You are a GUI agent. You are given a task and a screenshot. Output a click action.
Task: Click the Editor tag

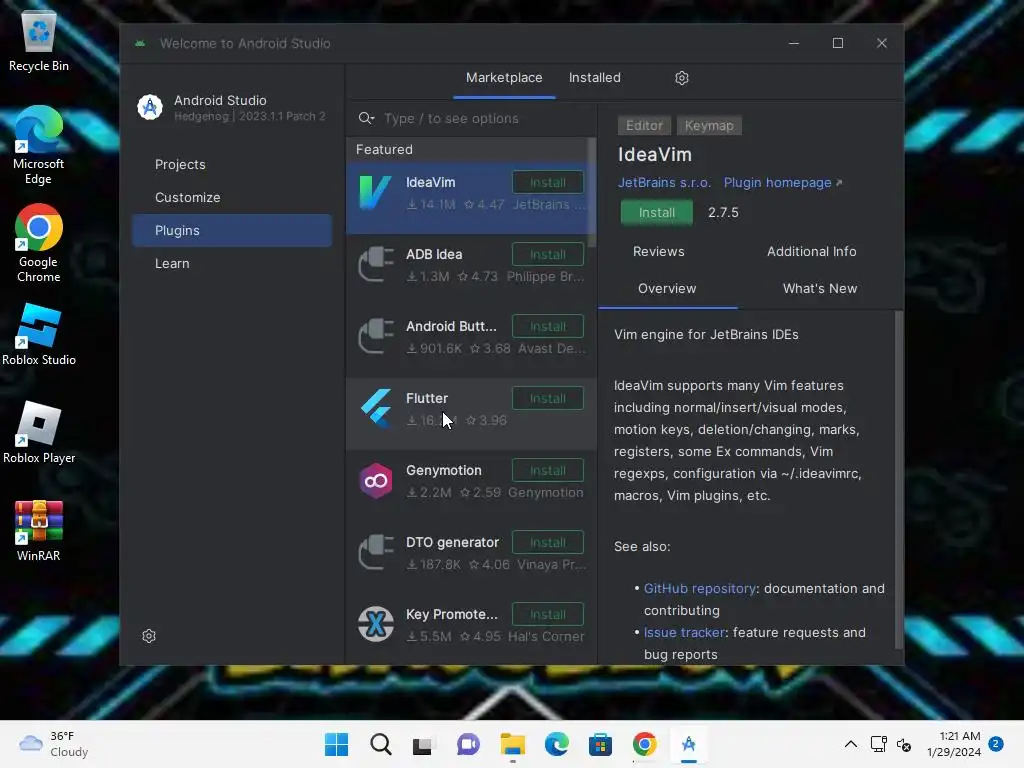click(644, 125)
